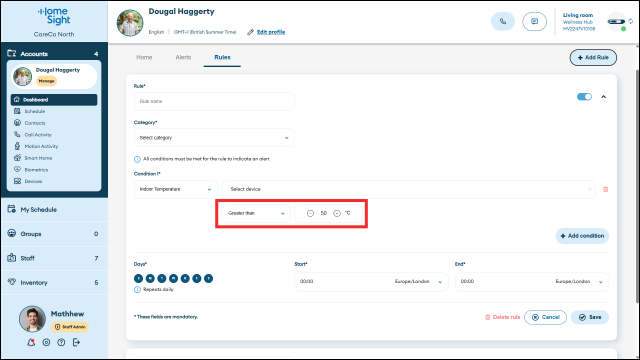Click HomeSight logo
This screenshot has width=640, height=360.
coord(54,16)
